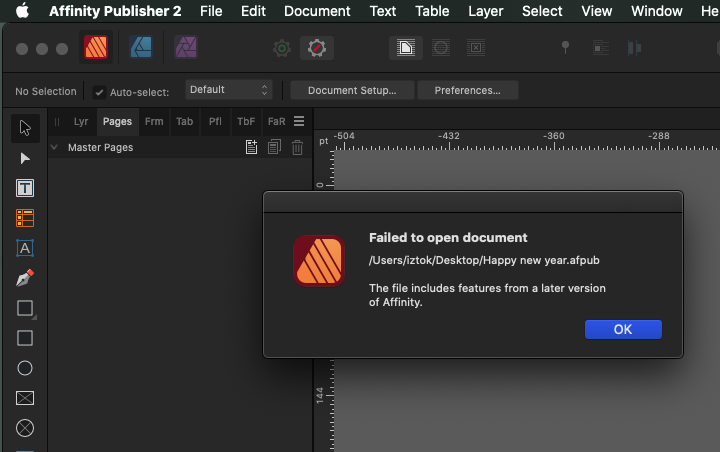Screen dimensions: 720x452
Task: Click the vertical bar toolbar icon
Action: 634,48
